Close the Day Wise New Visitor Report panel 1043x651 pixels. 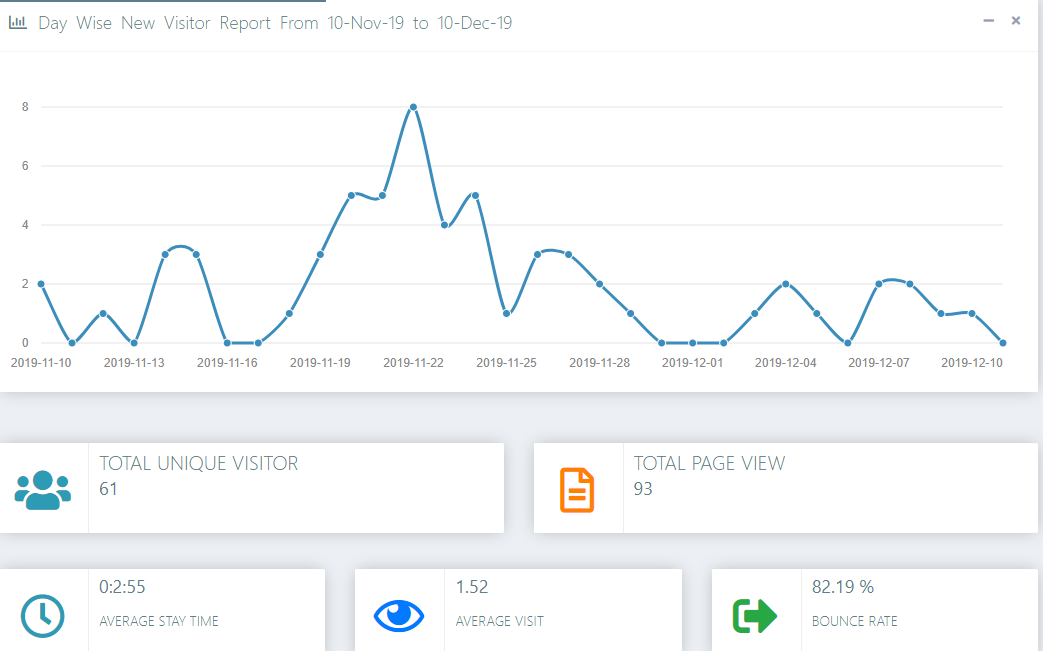coord(1016,21)
